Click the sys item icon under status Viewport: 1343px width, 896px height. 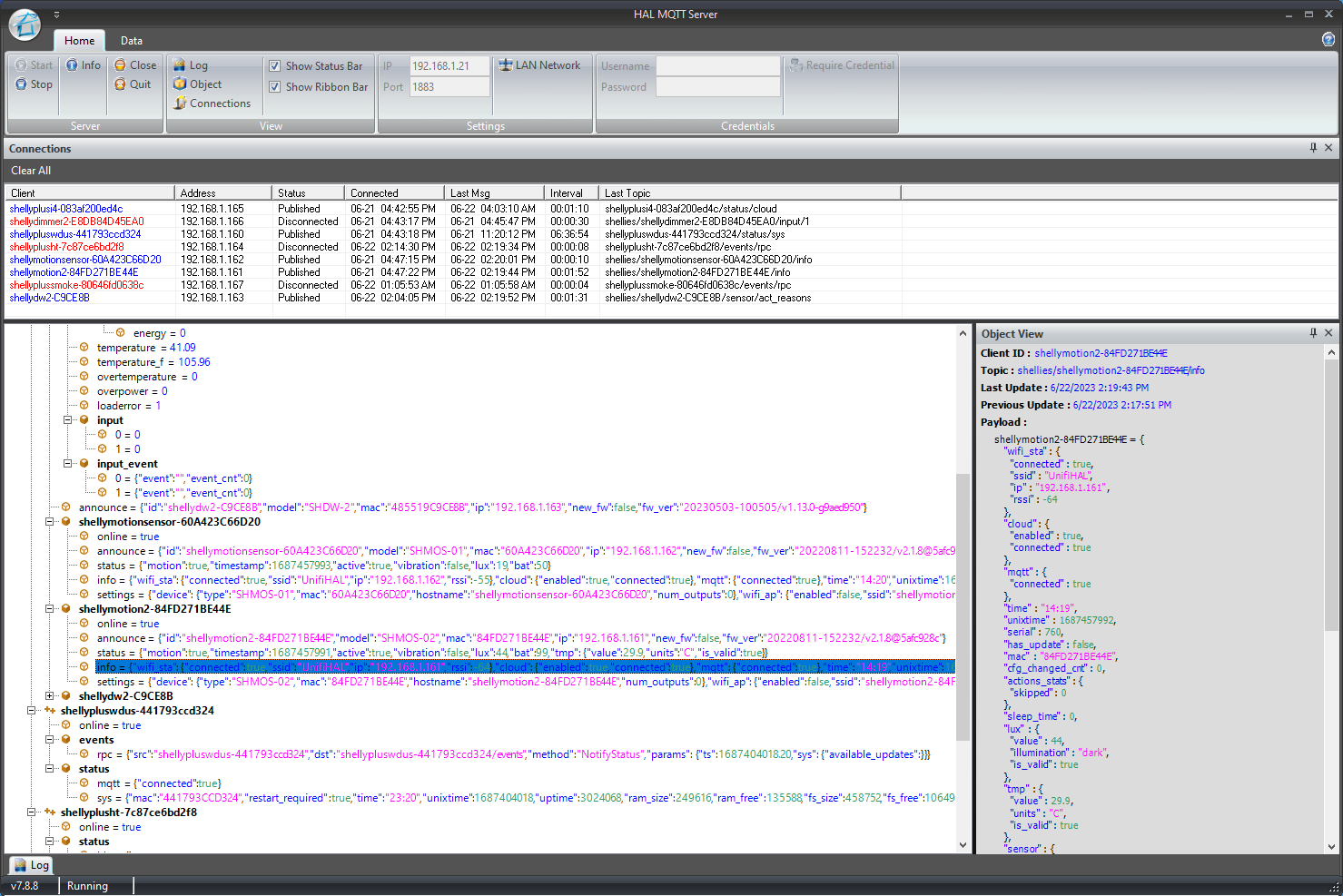tap(84, 798)
